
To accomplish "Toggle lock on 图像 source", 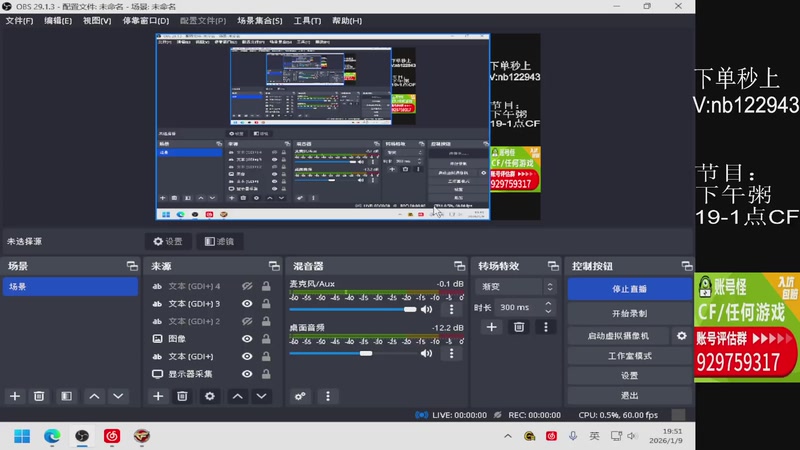I will pos(266,339).
